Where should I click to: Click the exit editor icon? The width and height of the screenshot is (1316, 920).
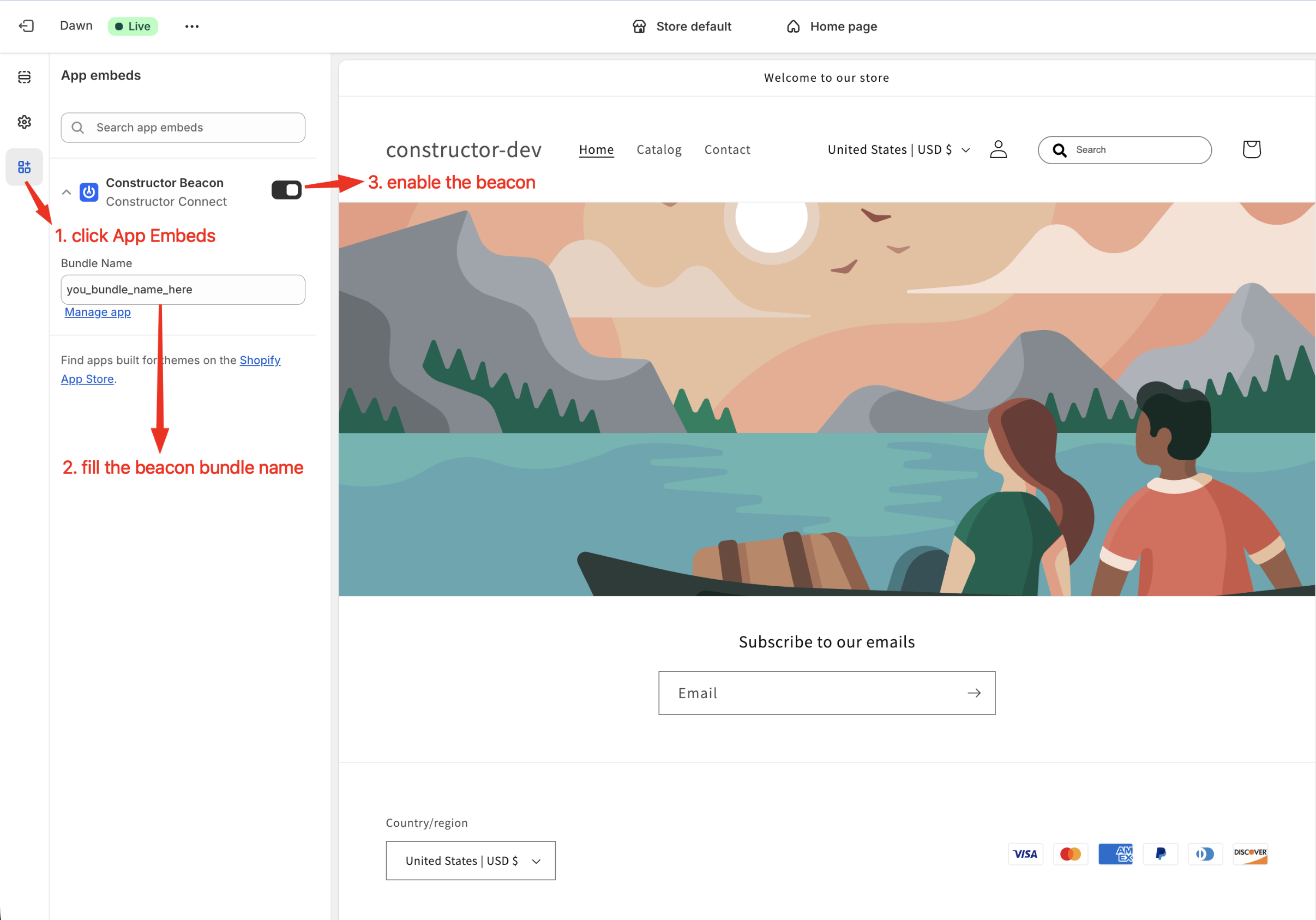[26, 26]
